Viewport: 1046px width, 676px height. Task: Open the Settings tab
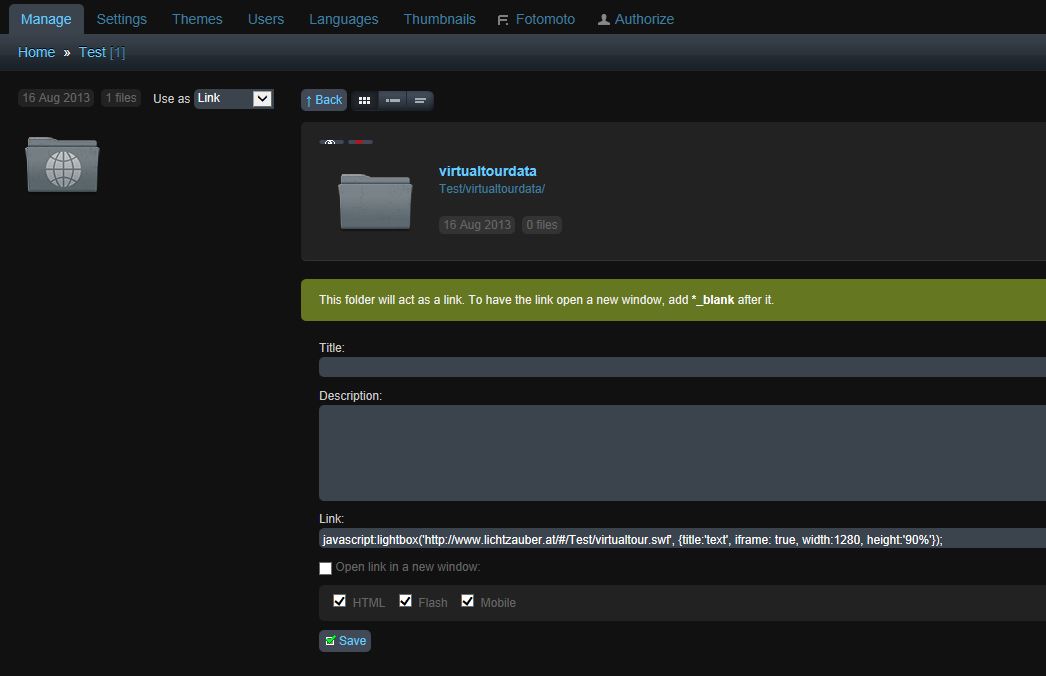pyautogui.click(x=121, y=19)
